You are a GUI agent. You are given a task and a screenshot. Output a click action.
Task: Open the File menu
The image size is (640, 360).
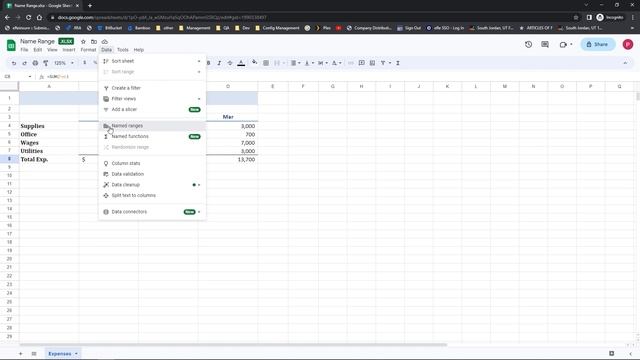coord(24,50)
